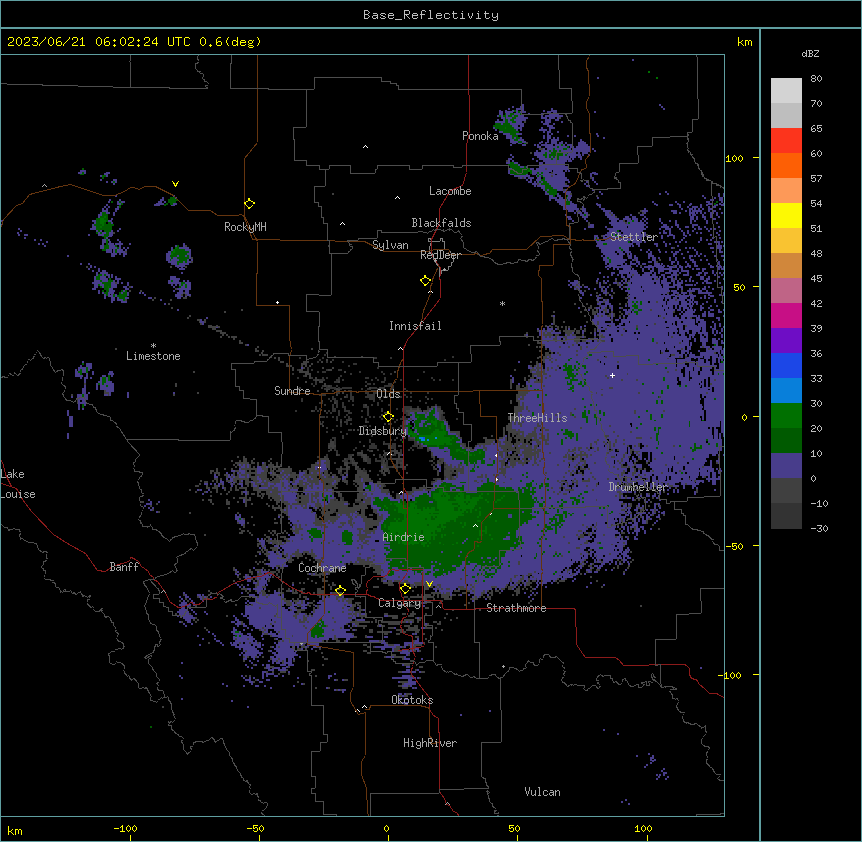Click the -100 tick on the bottom axis
Image resolution: width=862 pixels, height=842 pixels.
[x=125, y=828]
